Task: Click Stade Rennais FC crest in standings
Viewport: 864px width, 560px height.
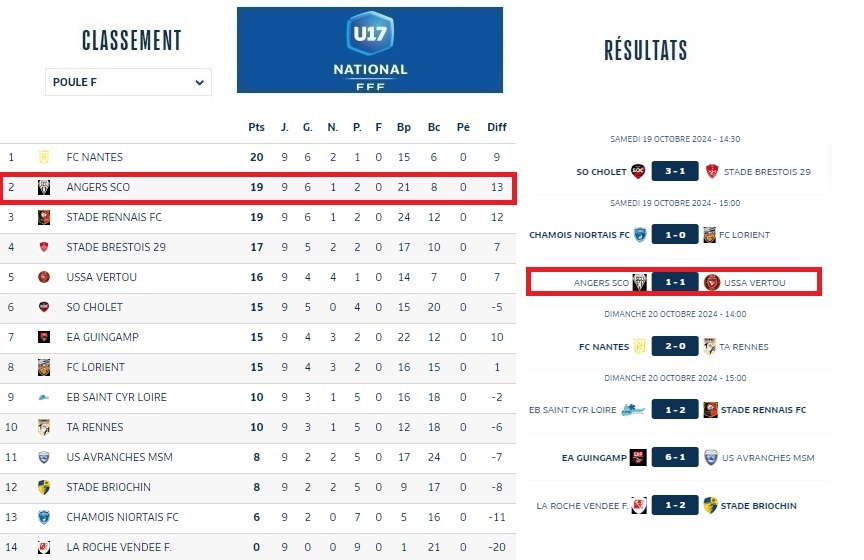Action: pyautogui.click(x=44, y=217)
